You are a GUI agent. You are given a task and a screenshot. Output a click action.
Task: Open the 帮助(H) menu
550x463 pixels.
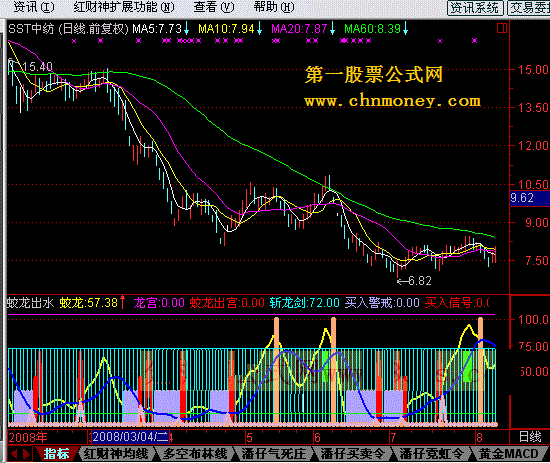pyautogui.click(x=274, y=7)
